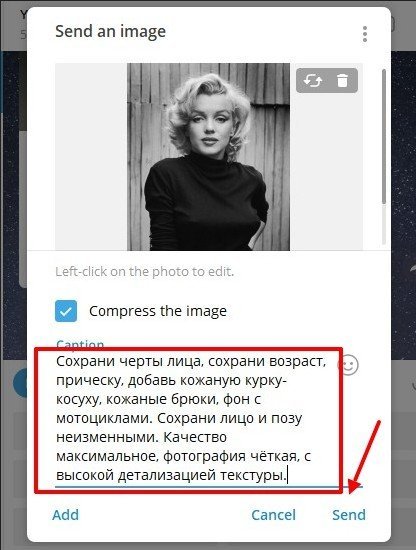
Task: Click the word "мотоциклами" in the caption
Action: tap(104, 418)
